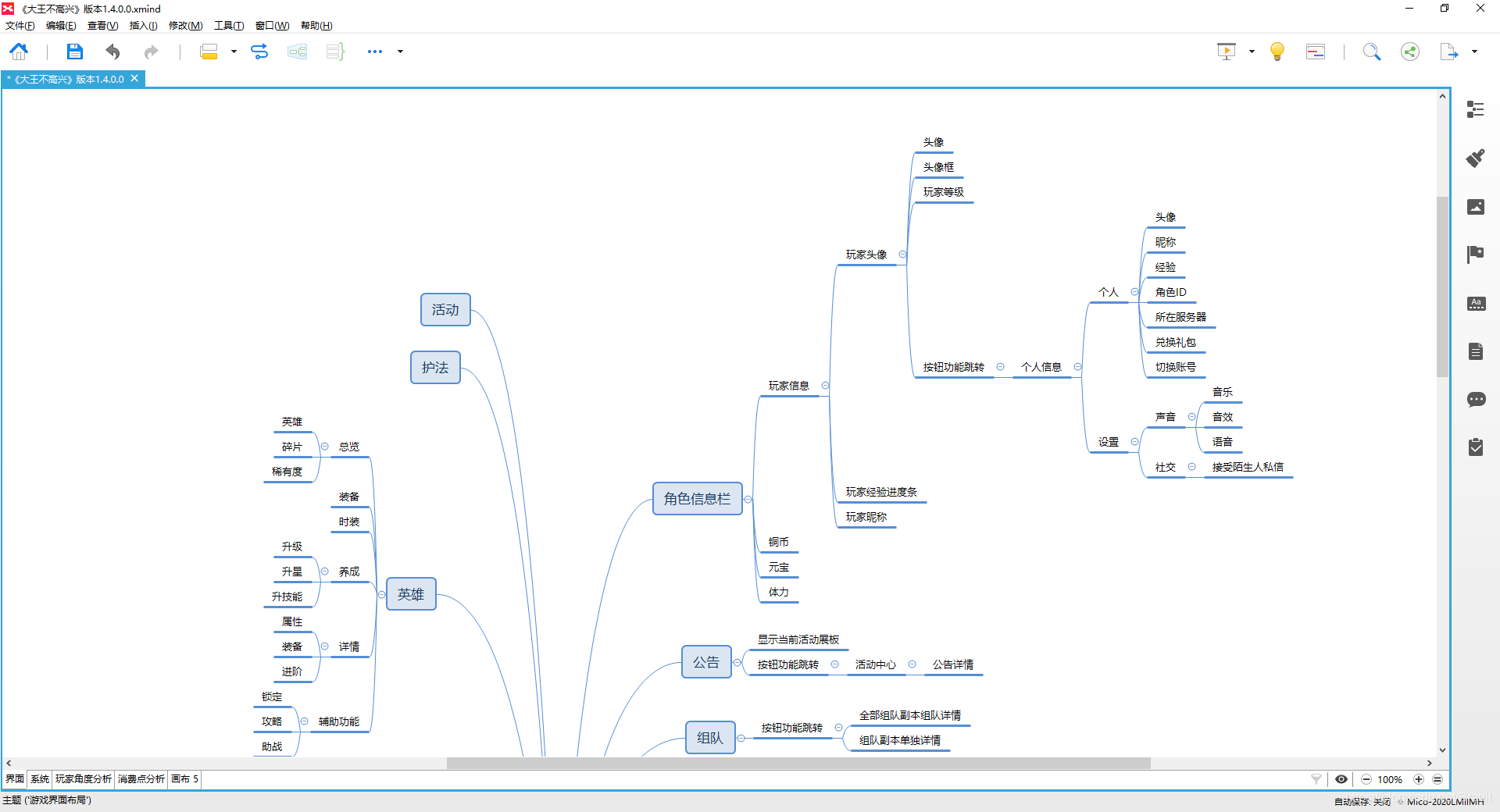Collapse the 设置 branch
Image resolution: width=1500 pixels, height=812 pixels.
(x=1134, y=442)
